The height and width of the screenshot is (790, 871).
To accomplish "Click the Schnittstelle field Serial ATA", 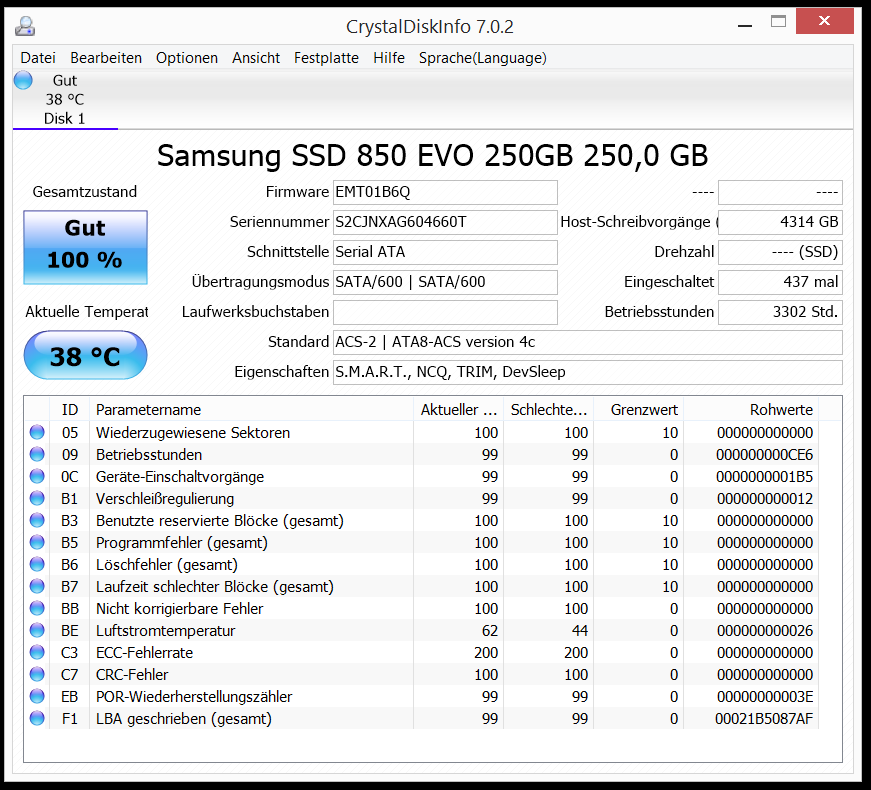I will (x=445, y=252).
